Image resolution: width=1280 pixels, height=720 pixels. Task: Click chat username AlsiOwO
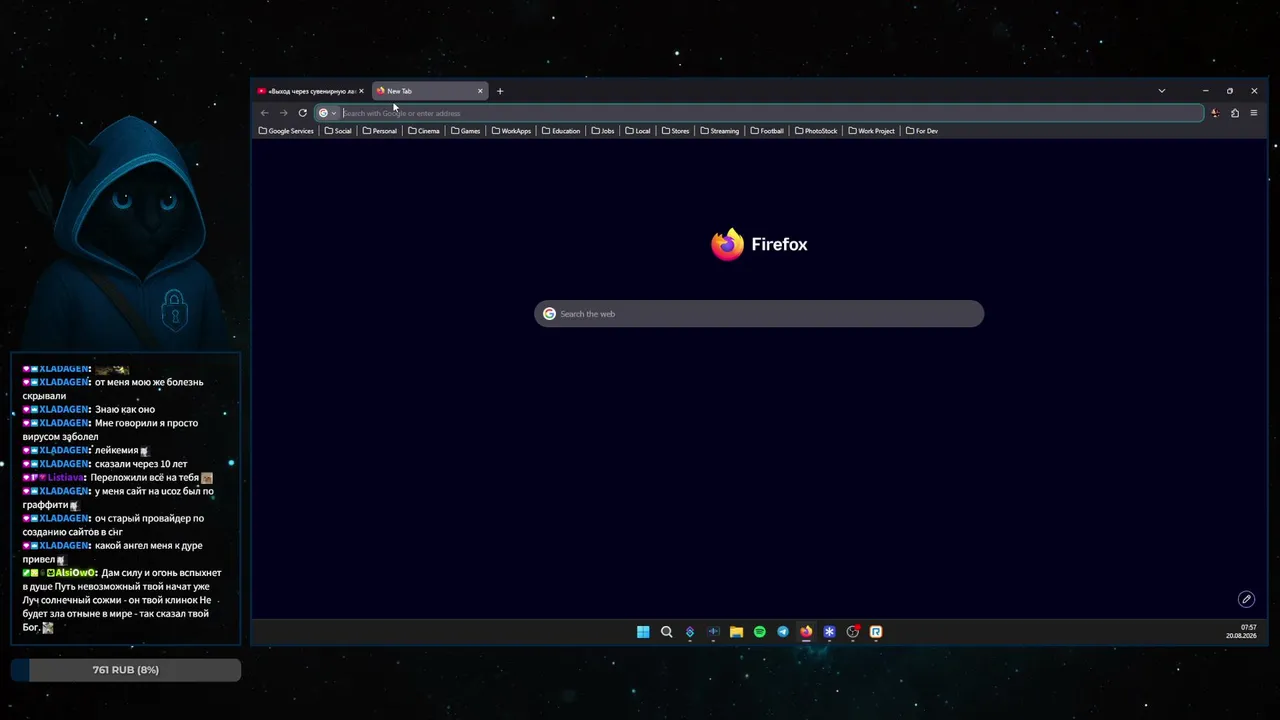pos(76,573)
